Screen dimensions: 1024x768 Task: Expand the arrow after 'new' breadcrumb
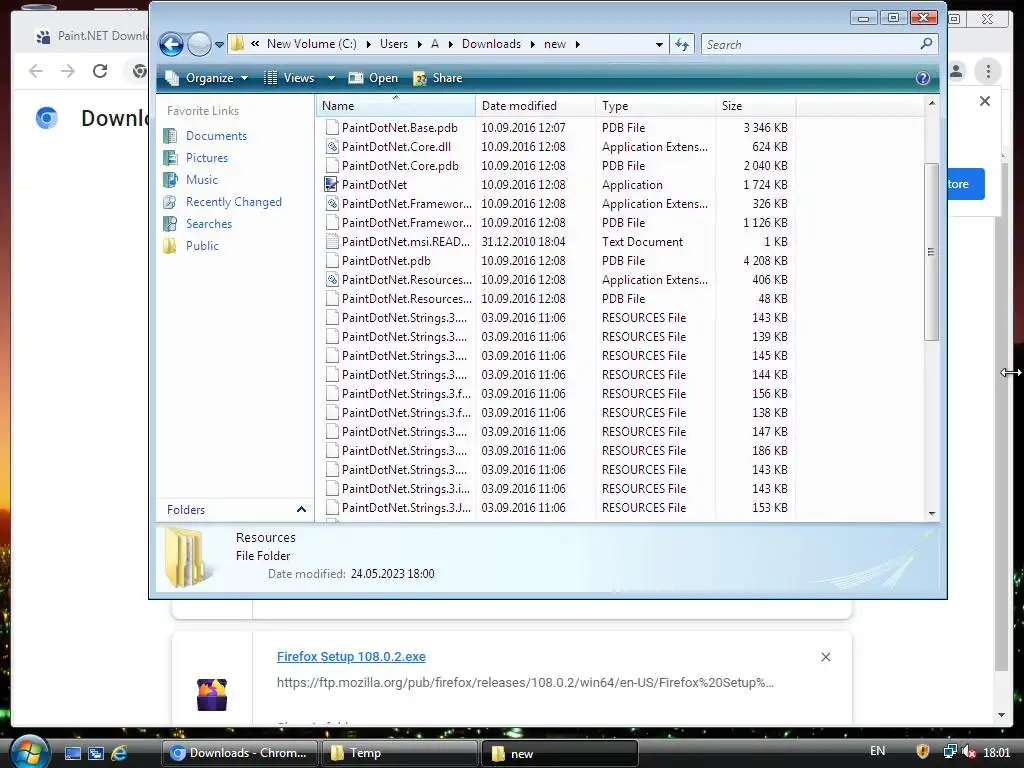point(577,44)
